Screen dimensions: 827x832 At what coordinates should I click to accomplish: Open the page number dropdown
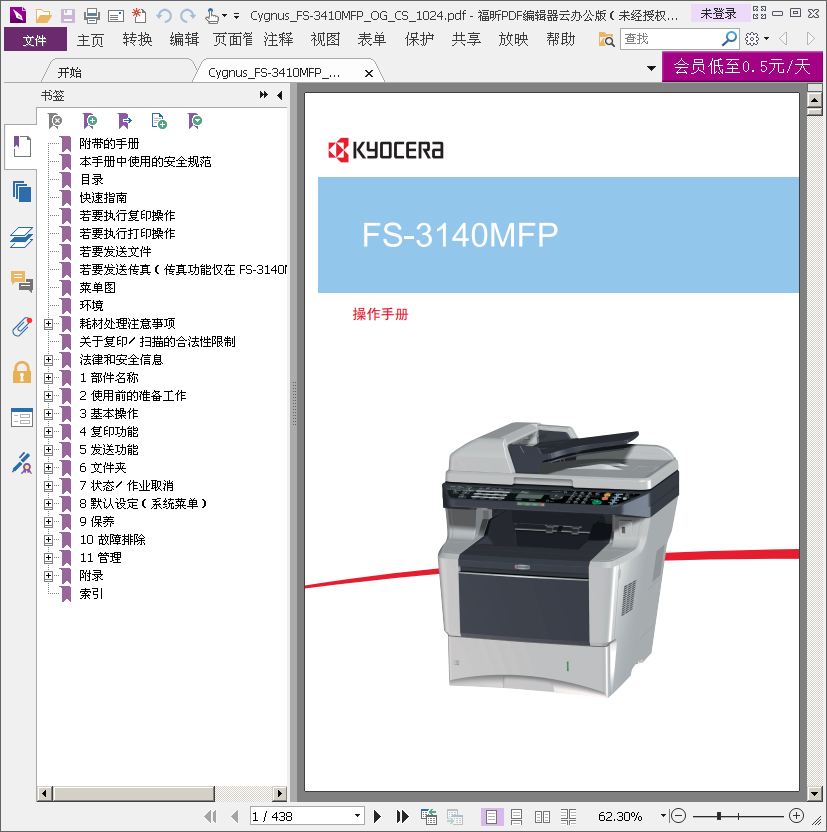click(358, 816)
